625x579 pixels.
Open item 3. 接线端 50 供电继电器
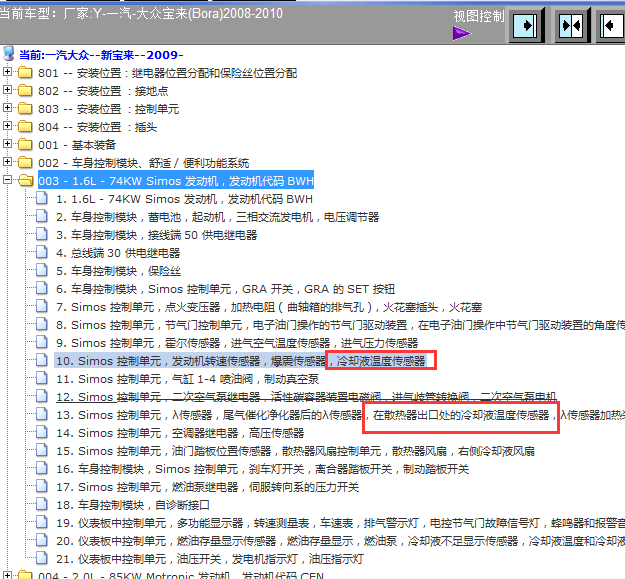[156, 235]
